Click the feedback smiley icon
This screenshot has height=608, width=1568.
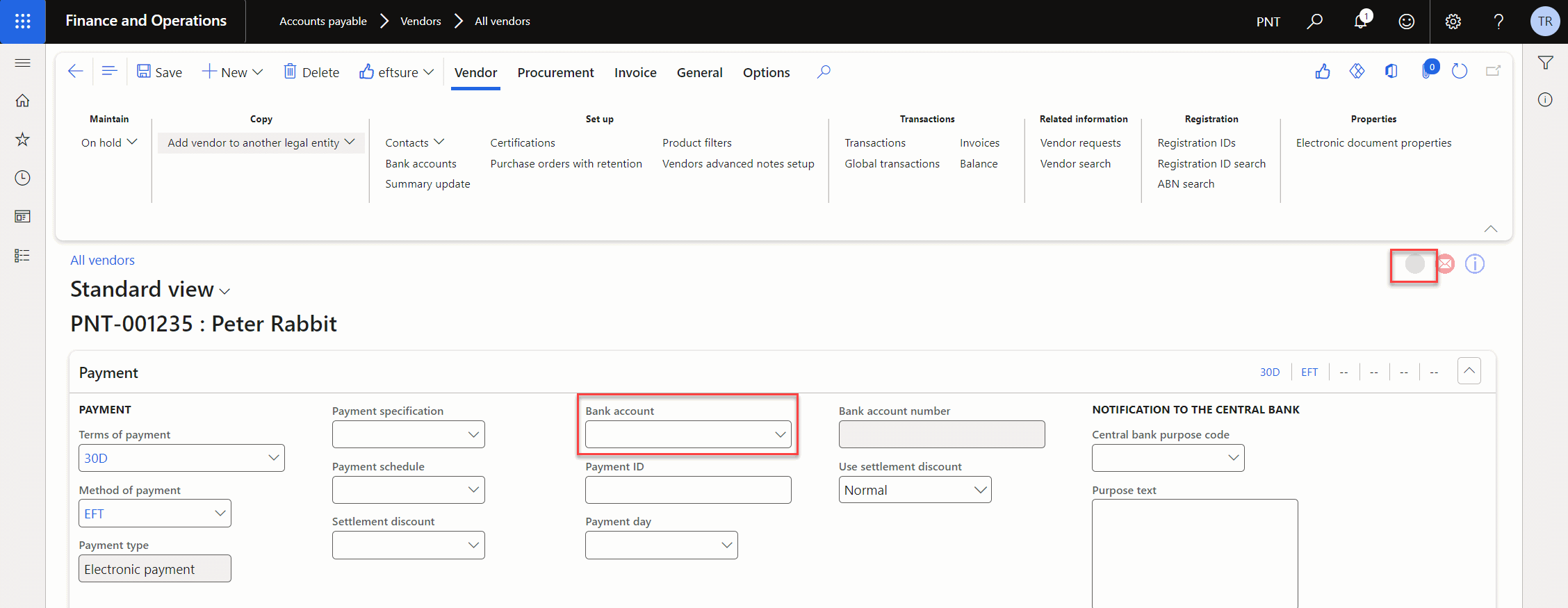[x=1407, y=22]
